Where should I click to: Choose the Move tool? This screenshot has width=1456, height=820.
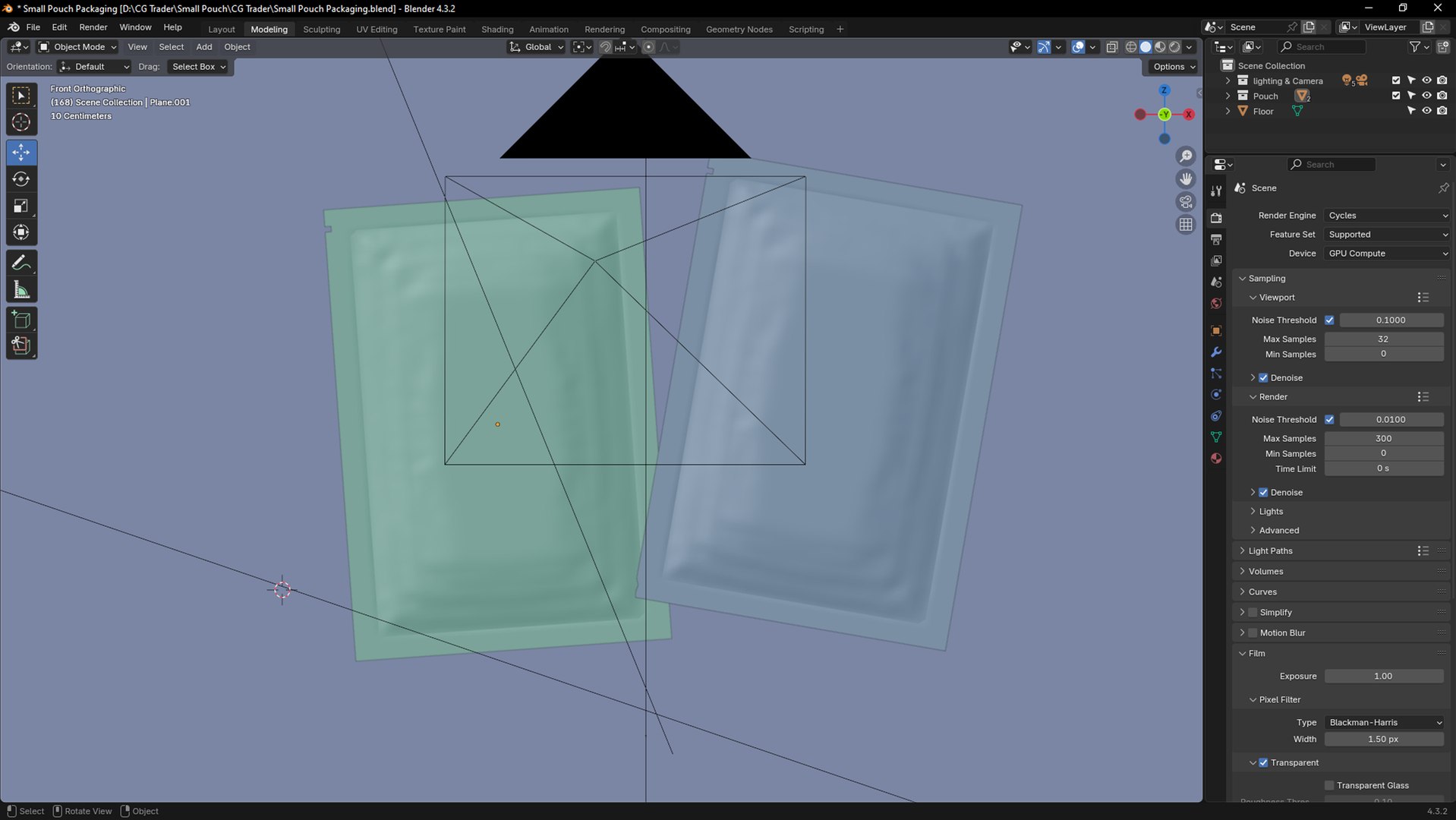(x=21, y=153)
